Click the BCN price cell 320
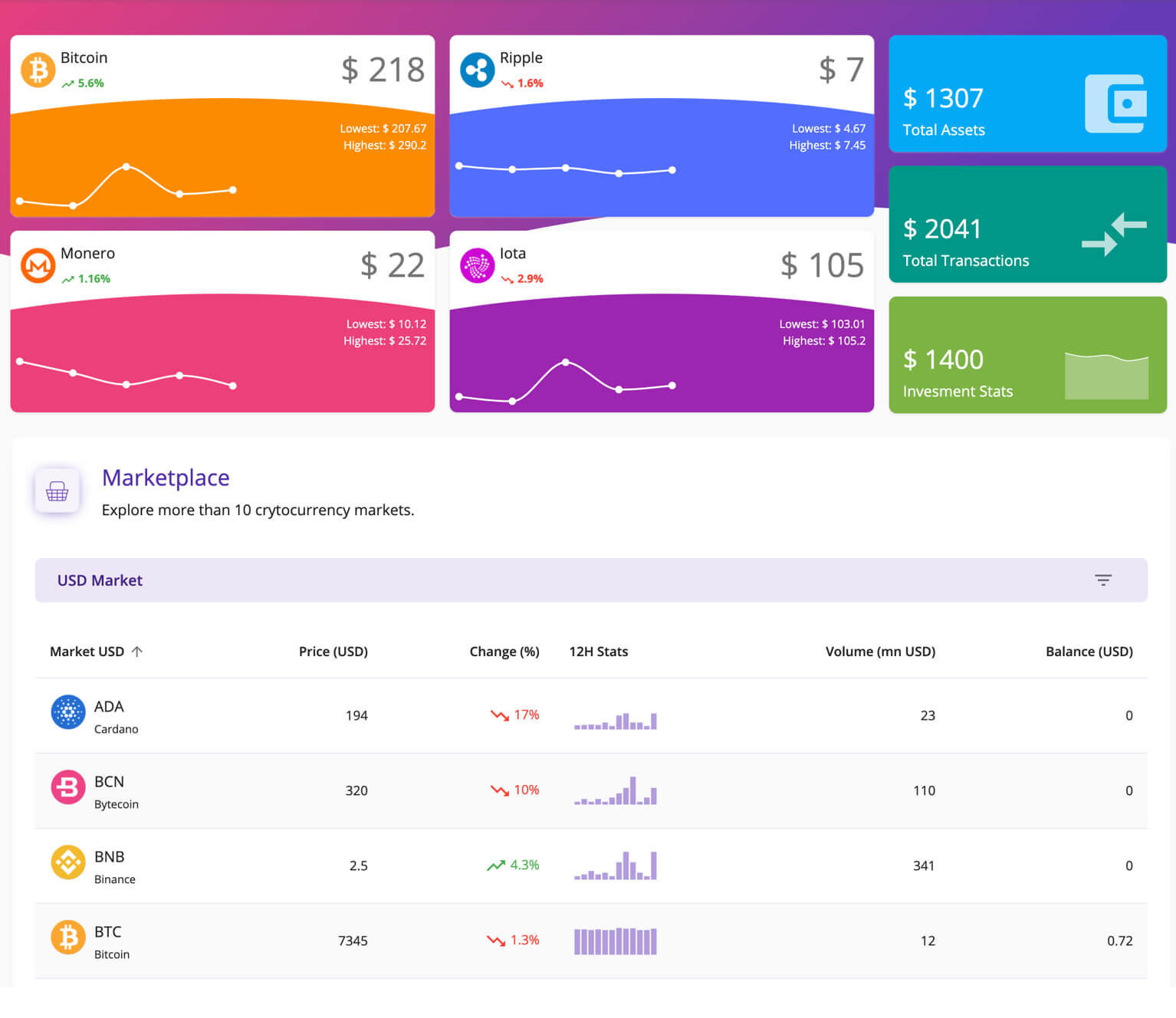 (x=356, y=790)
